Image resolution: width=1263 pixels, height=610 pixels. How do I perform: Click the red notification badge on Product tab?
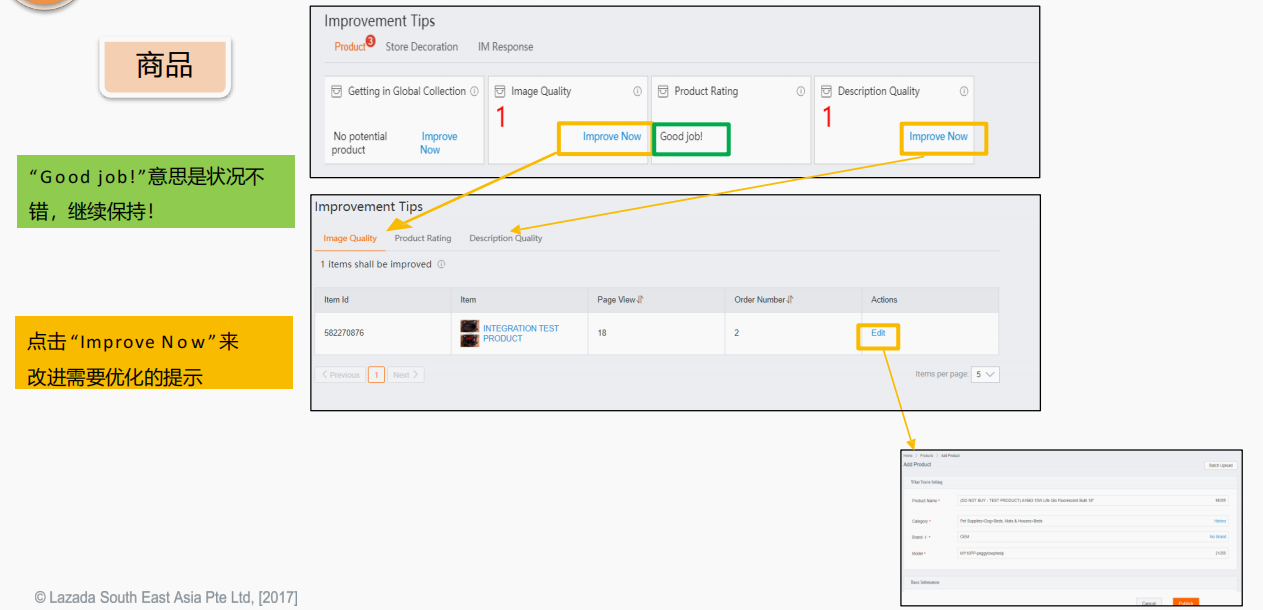point(370,41)
